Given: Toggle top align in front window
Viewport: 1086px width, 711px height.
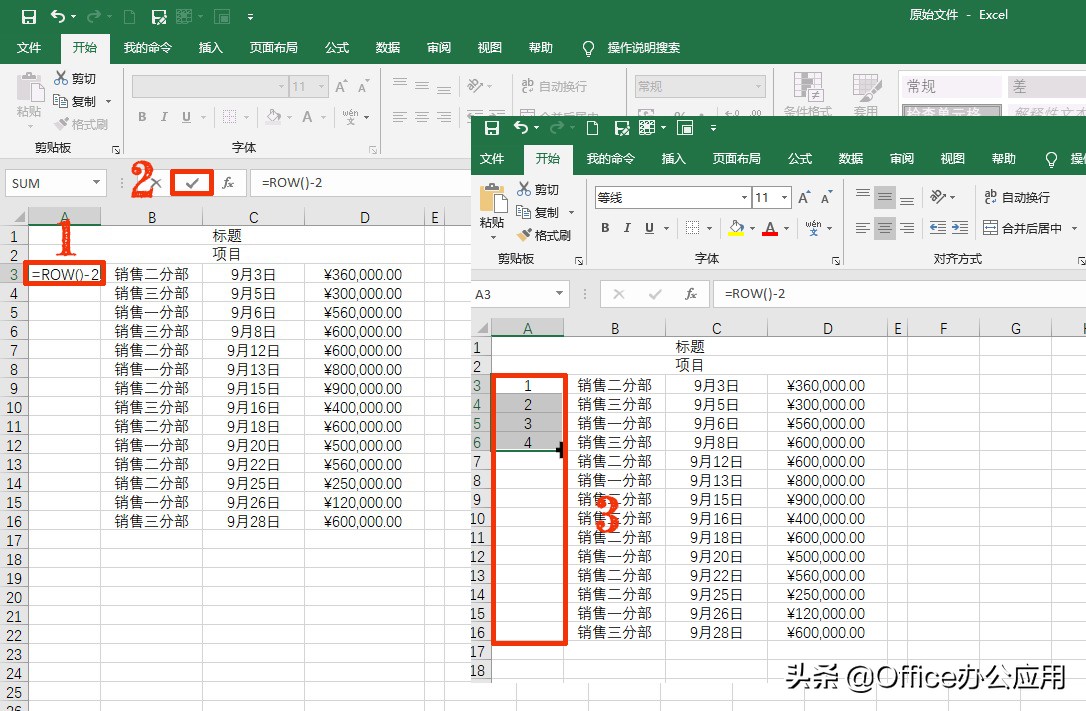Looking at the screenshot, I should click(862, 197).
